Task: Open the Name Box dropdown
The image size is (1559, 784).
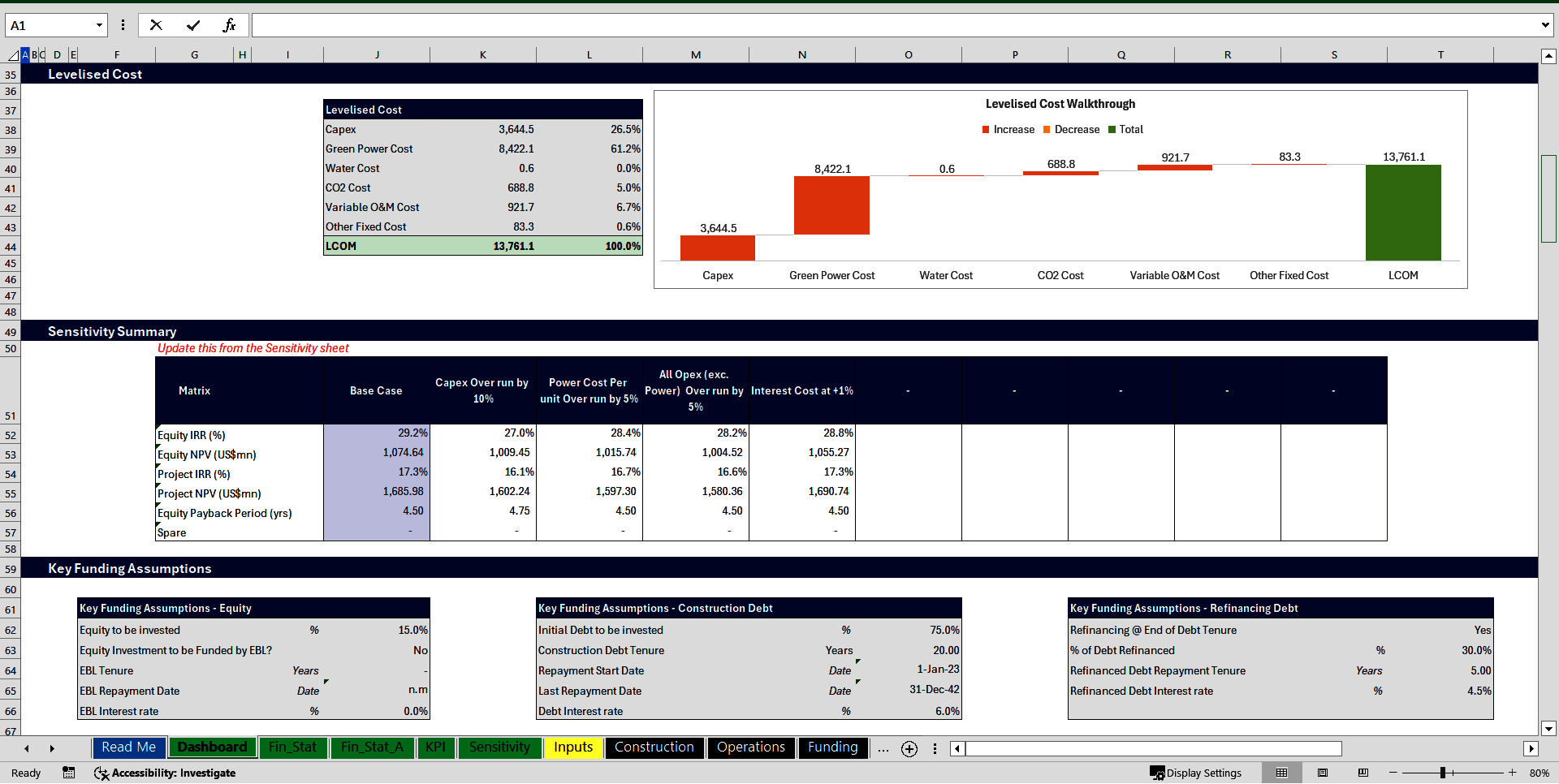Action: 99,24
